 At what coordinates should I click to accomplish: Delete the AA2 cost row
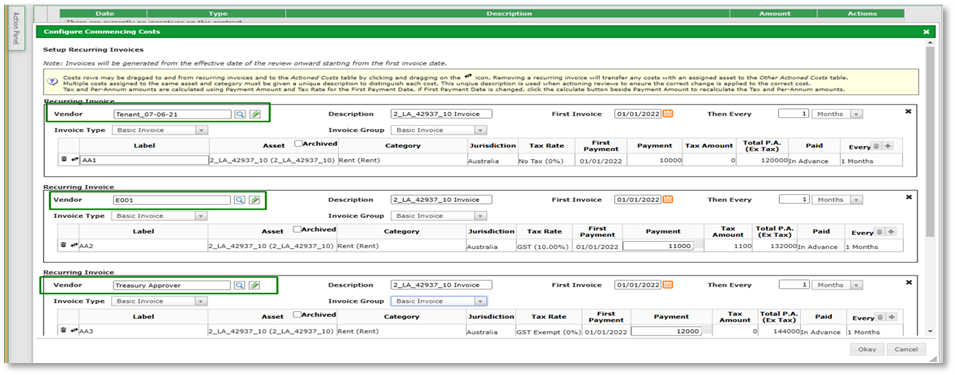coord(63,245)
